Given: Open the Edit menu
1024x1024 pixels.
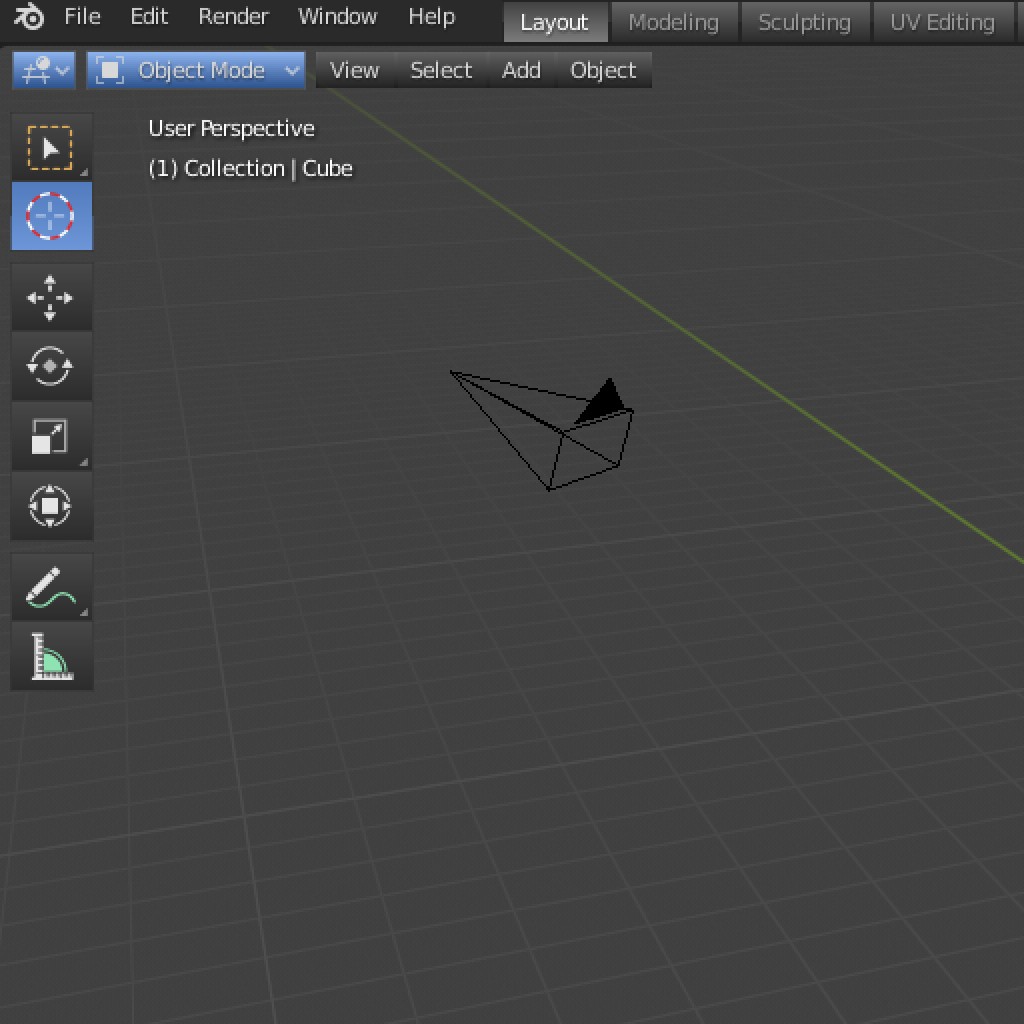Looking at the screenshot, I should 149,17.
